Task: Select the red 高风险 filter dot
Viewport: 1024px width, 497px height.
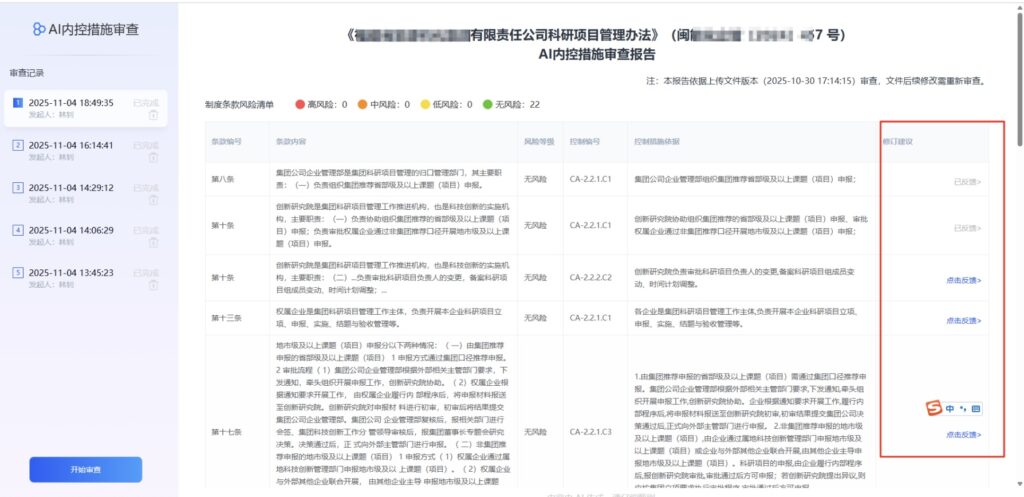Action: 300,104
